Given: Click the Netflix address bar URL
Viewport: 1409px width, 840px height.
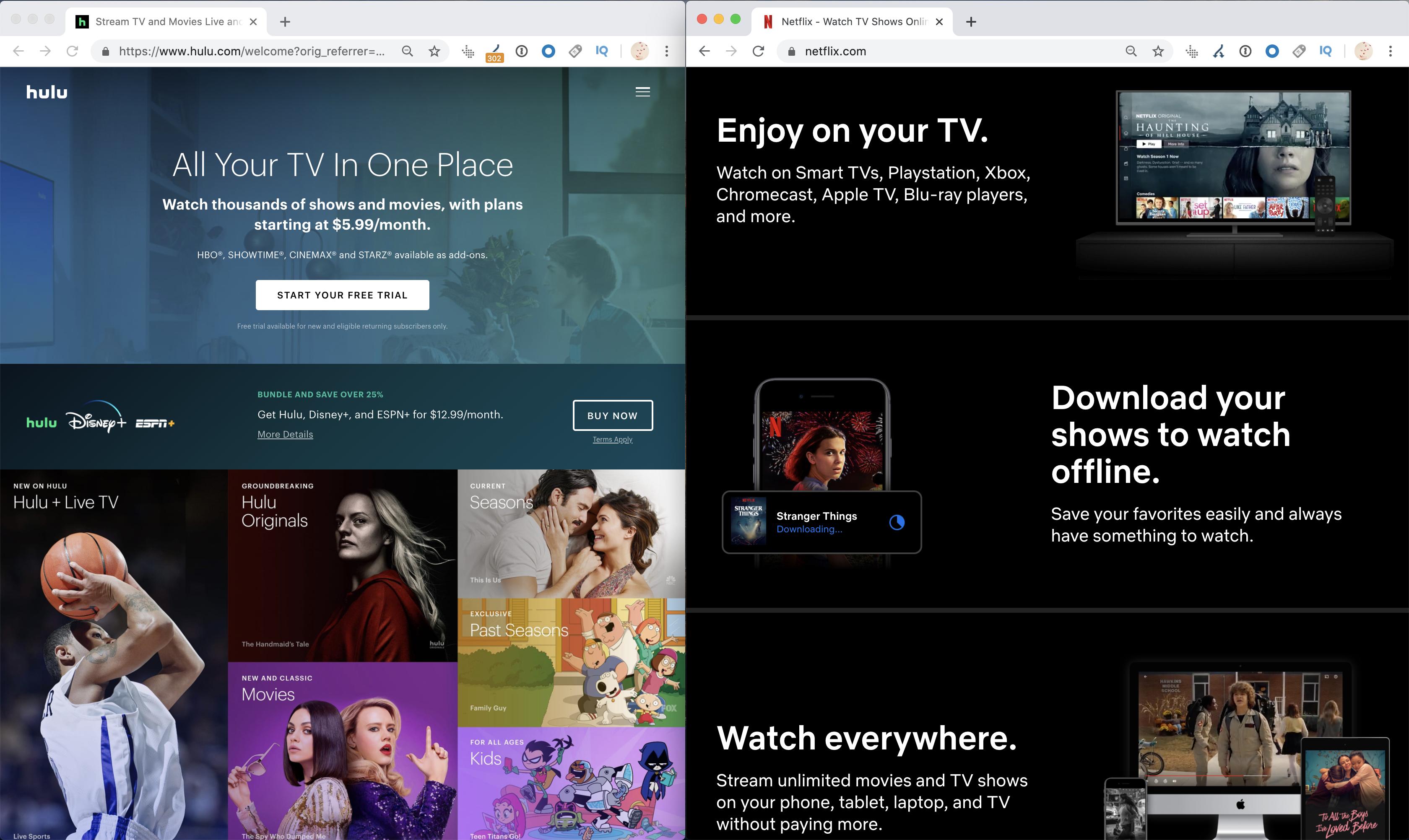Looking at the screenshot, I should (x=835, y=52).
